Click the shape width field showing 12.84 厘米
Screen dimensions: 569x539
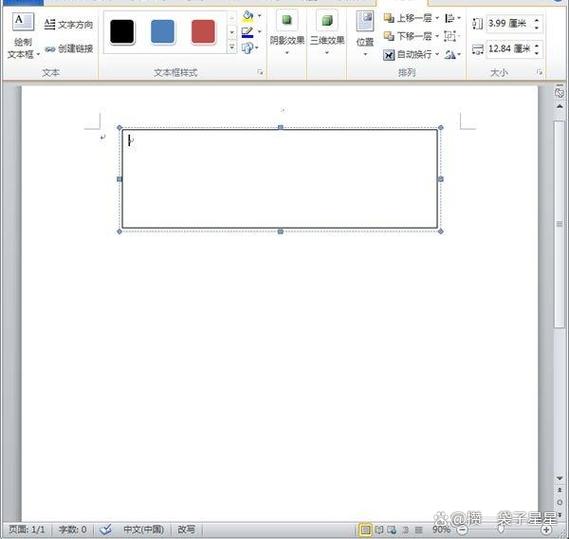(x=509, y=49)
